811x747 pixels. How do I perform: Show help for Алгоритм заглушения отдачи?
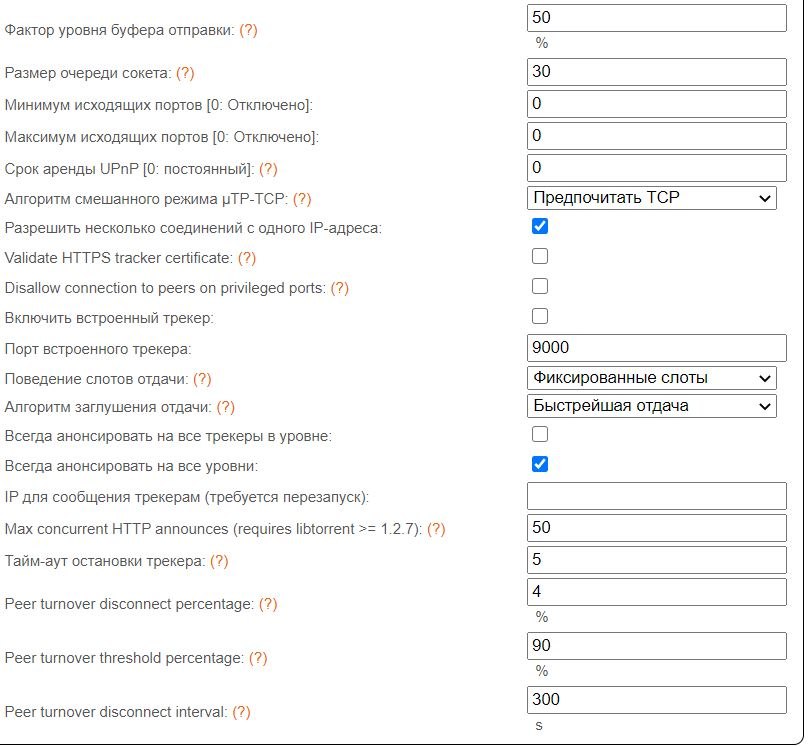[x=226, y=407]
